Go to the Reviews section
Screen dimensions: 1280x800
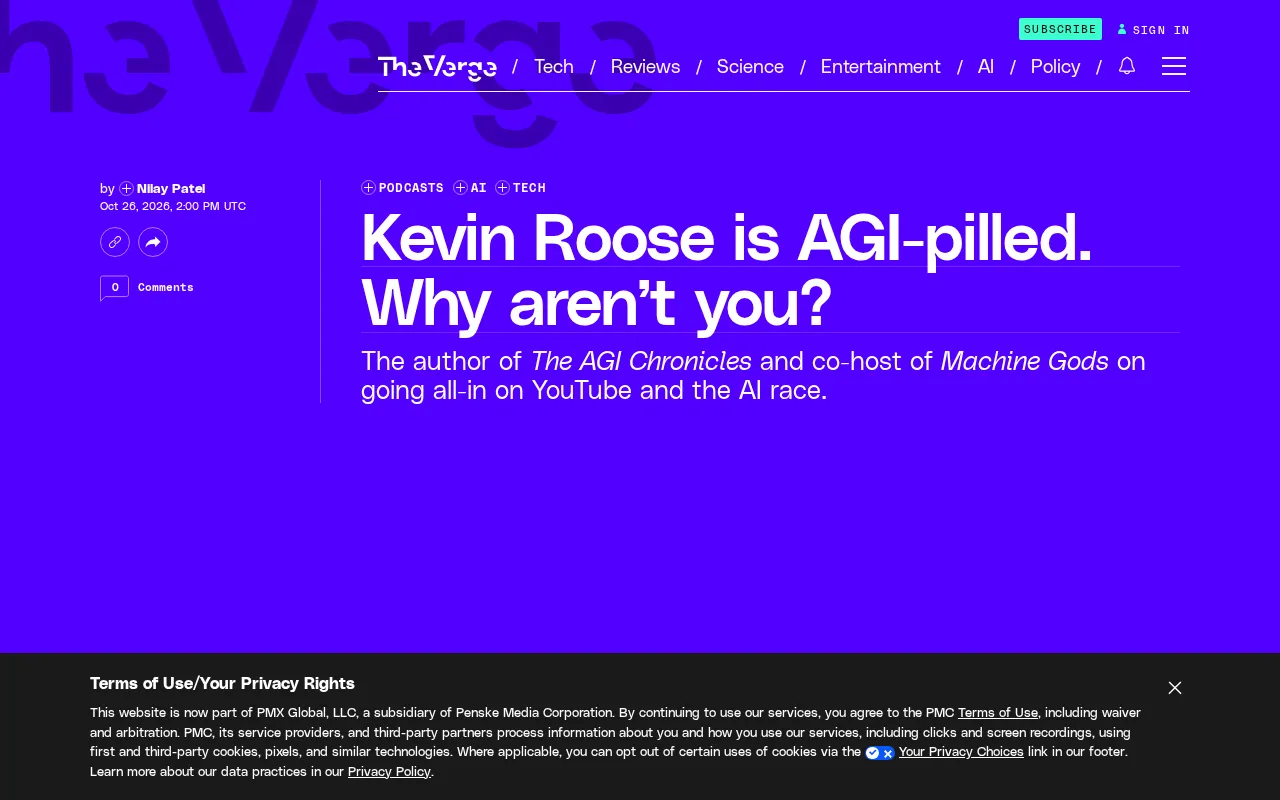(x=645, y=67)
